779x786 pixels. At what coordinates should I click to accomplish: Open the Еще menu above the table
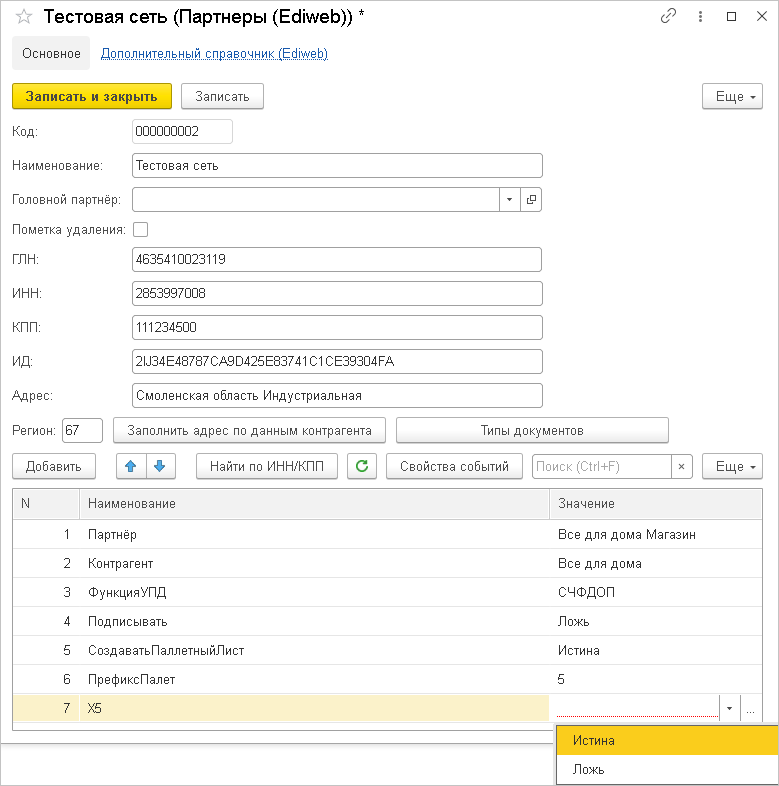[733, 466]
